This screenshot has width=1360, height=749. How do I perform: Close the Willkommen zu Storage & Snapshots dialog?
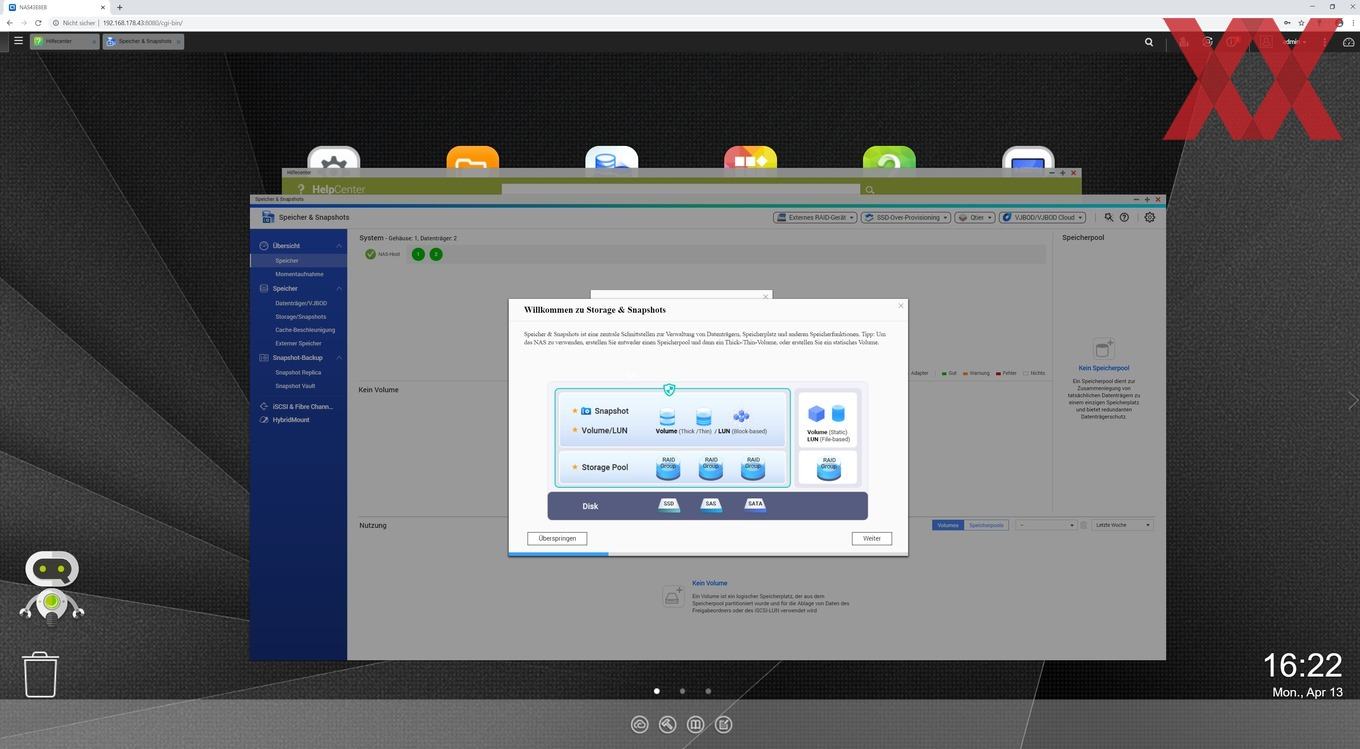[x=900, y=306]
